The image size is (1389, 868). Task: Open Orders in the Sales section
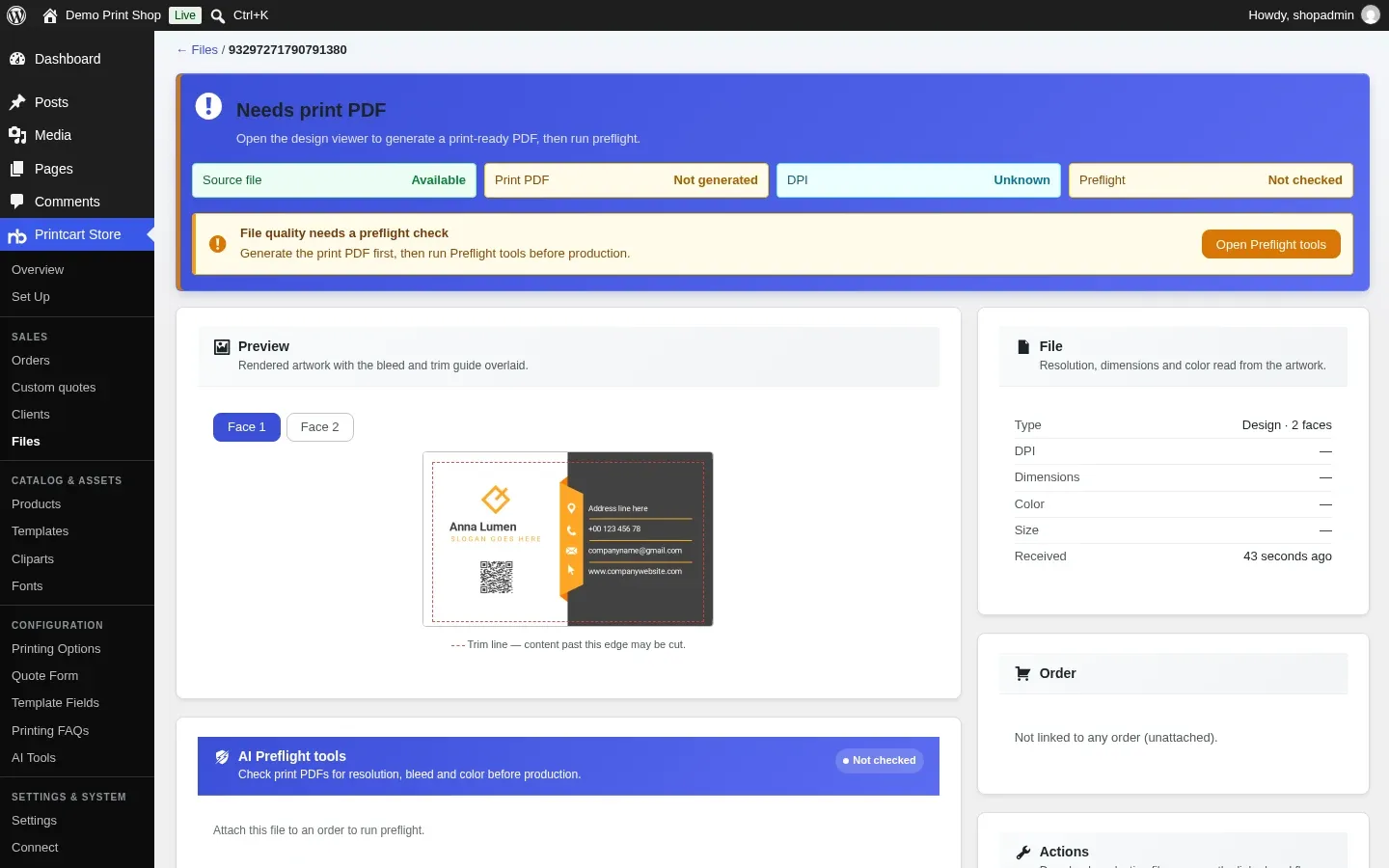point(31,361)
